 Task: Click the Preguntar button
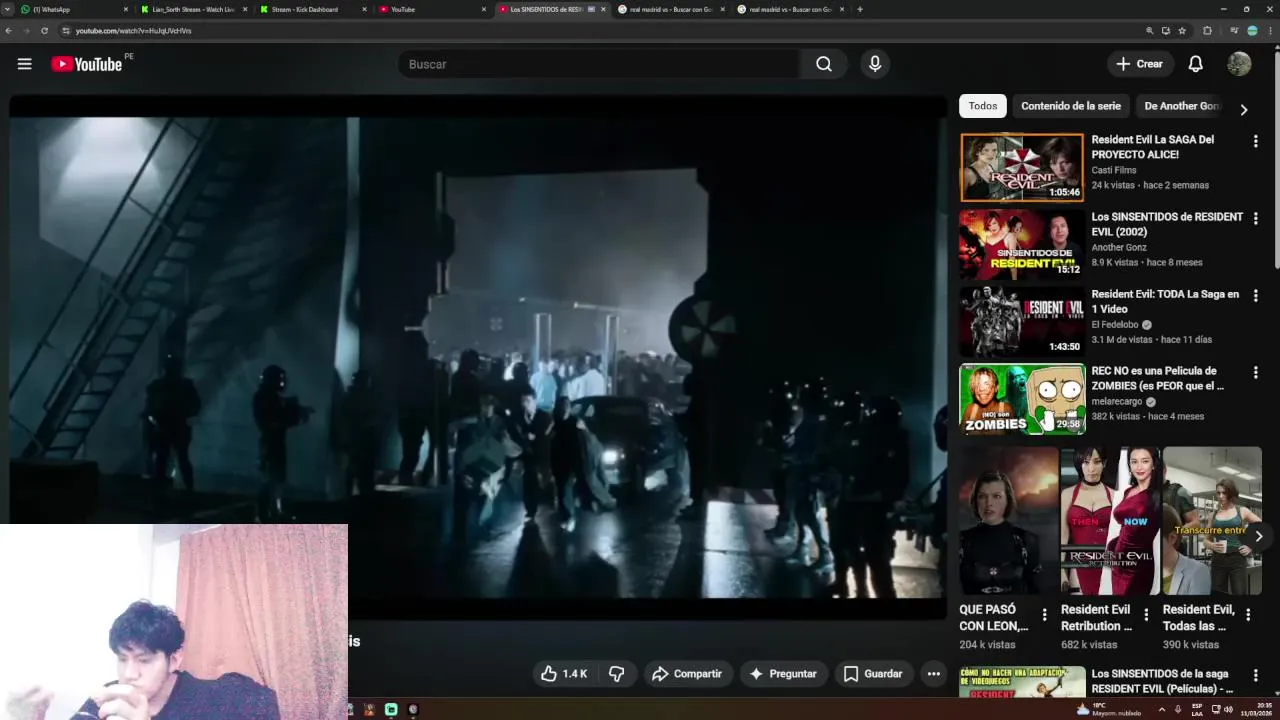click(x=783, y=674)
